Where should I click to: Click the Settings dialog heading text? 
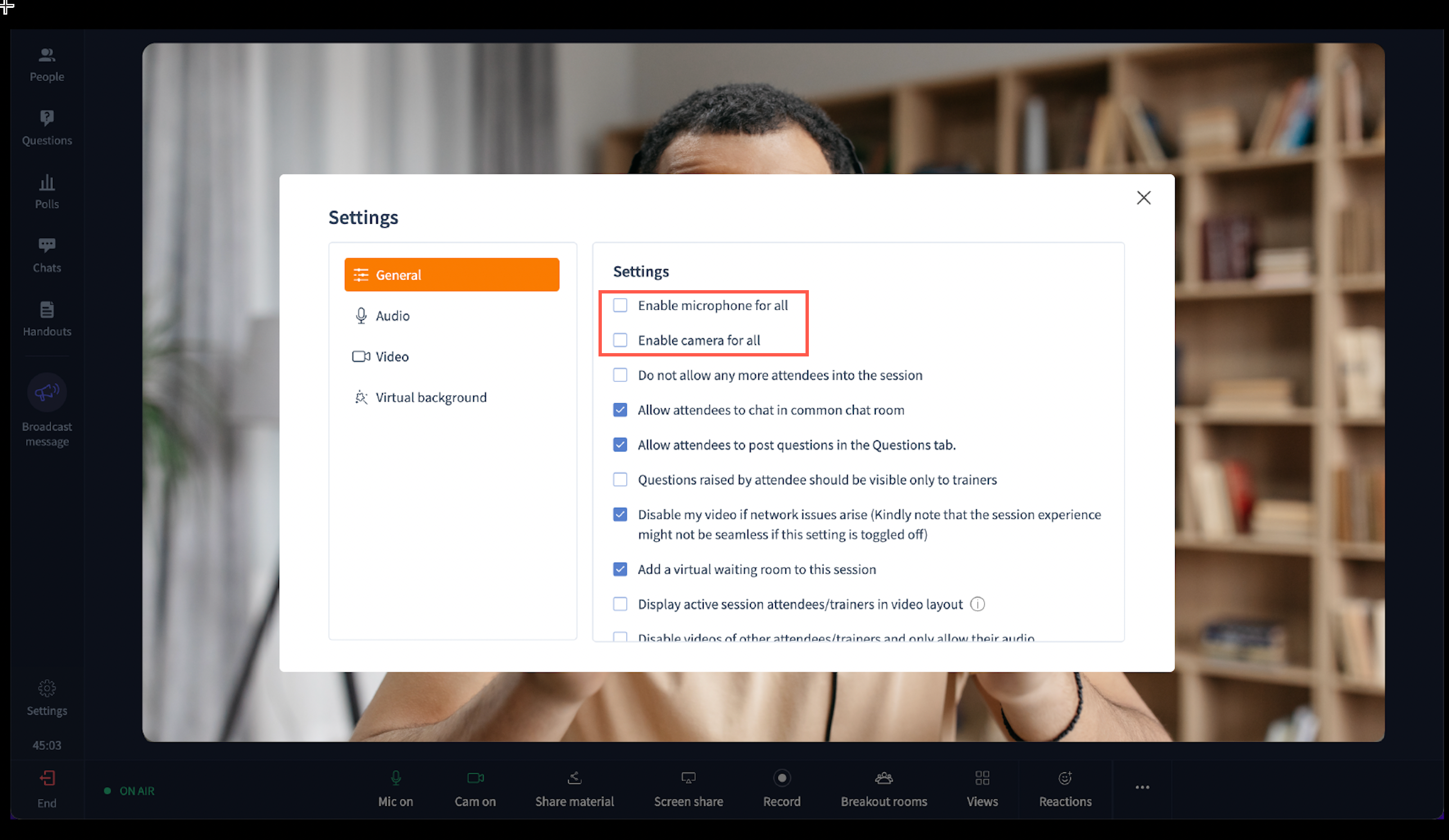pos(363,217)
